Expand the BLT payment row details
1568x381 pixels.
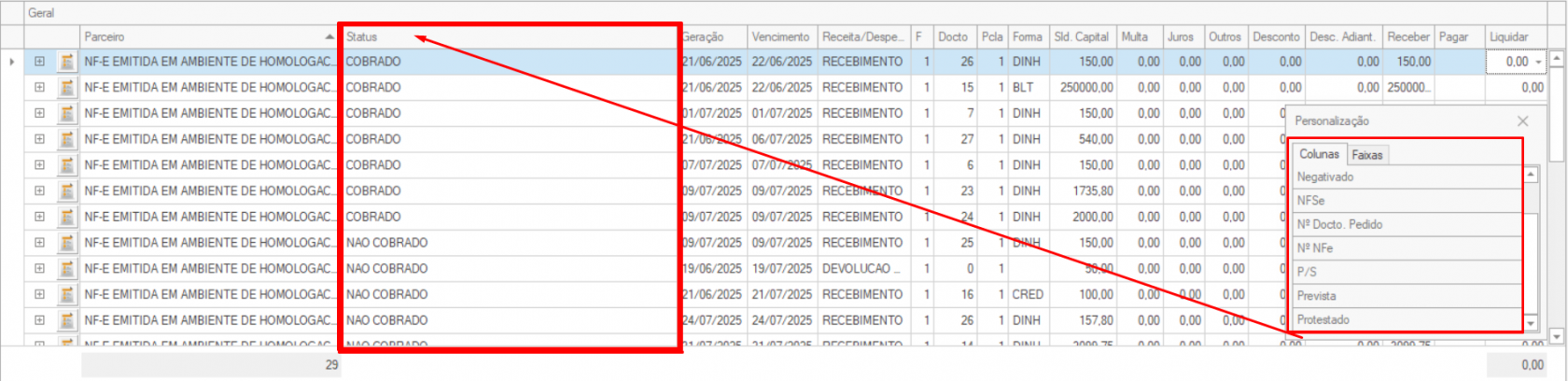[39, 88]
